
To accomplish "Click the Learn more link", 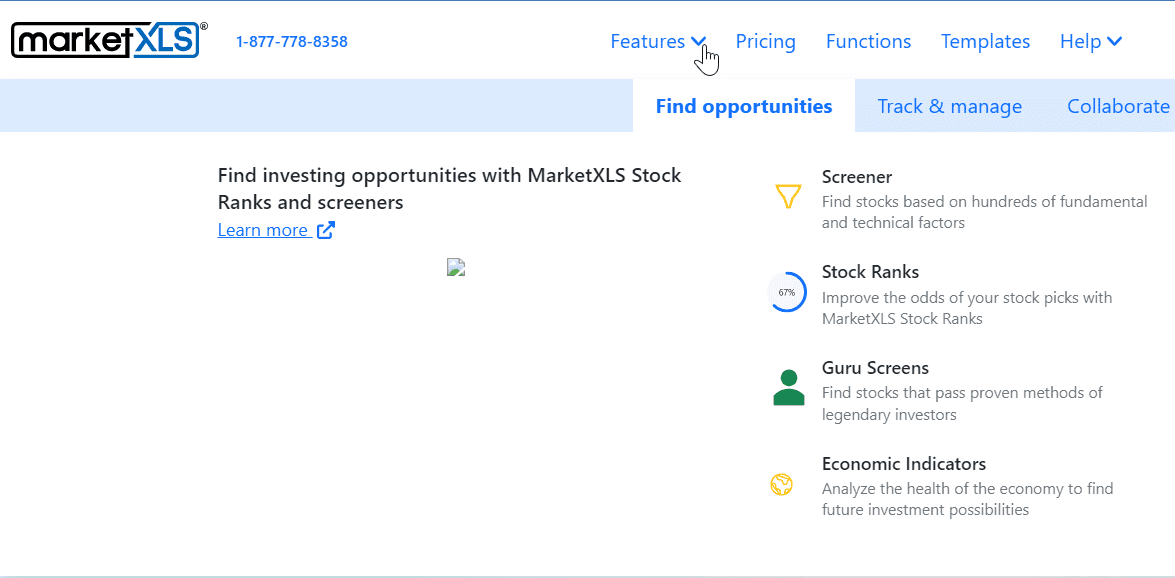I will pyautogui.click(x=263, y=230).
